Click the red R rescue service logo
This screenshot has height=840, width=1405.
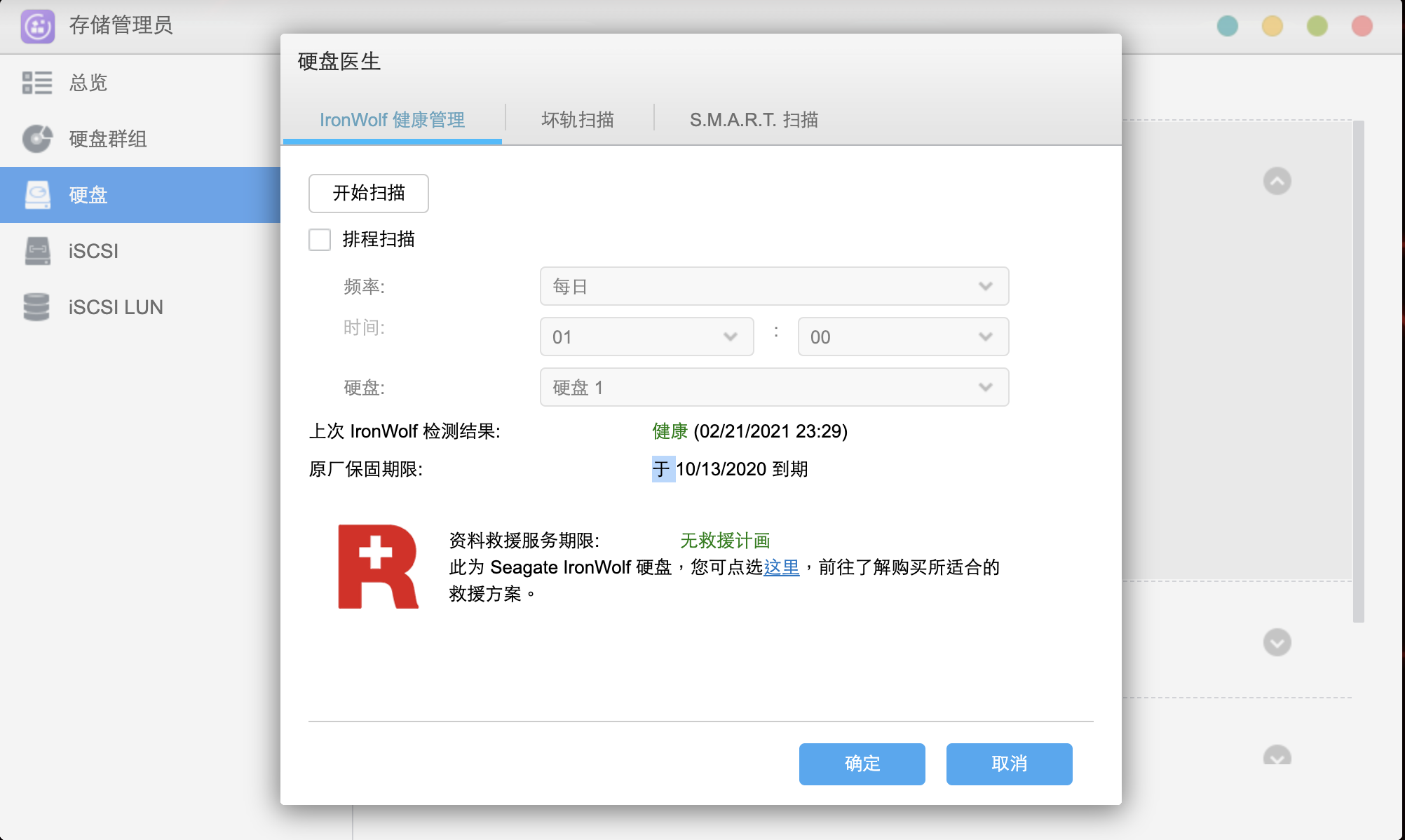(378, 567)
